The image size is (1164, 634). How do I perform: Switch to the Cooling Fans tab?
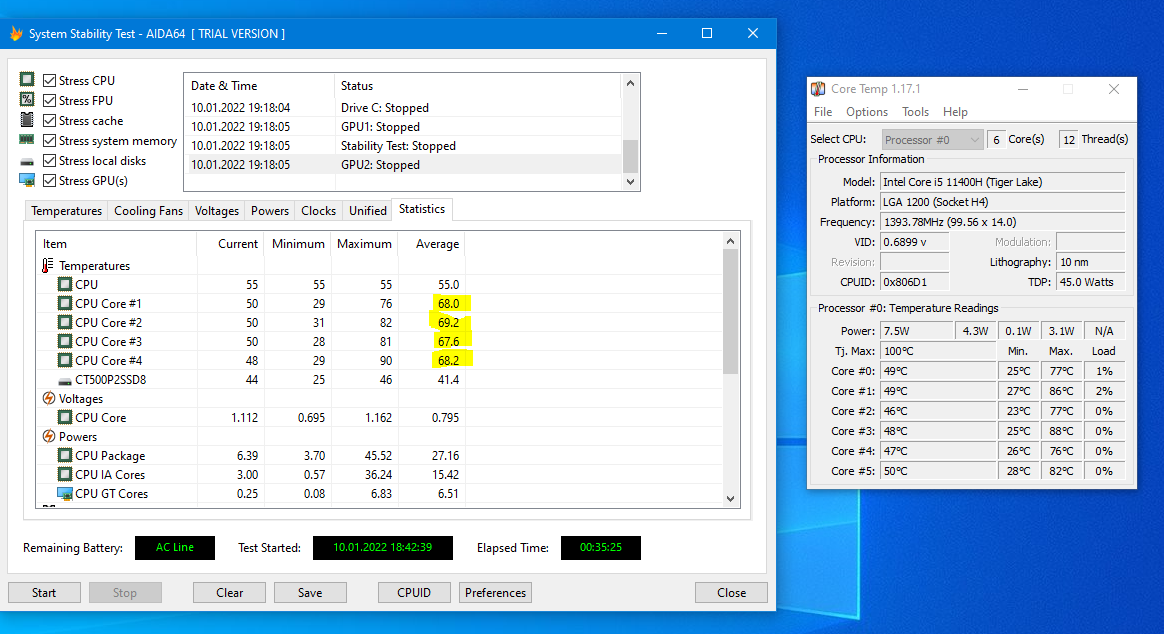coord(148,211)
